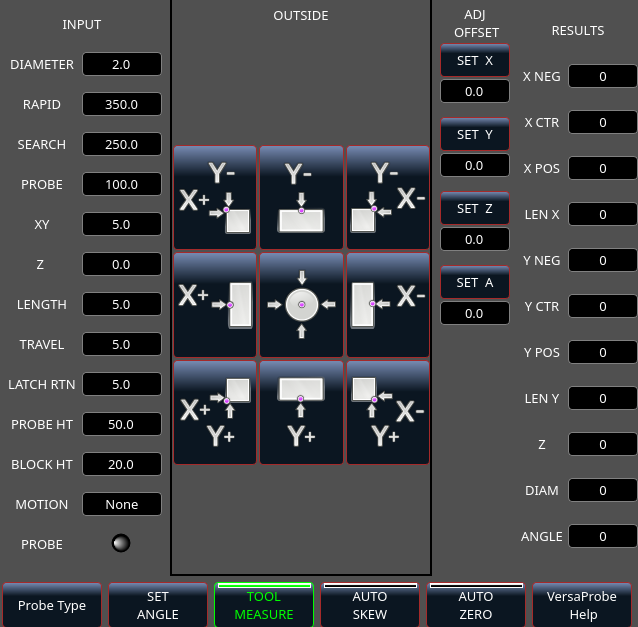The width and height of the screenshot is (638, 627).
Task: Click the INPUT heading label
Action: coord(81,24)
